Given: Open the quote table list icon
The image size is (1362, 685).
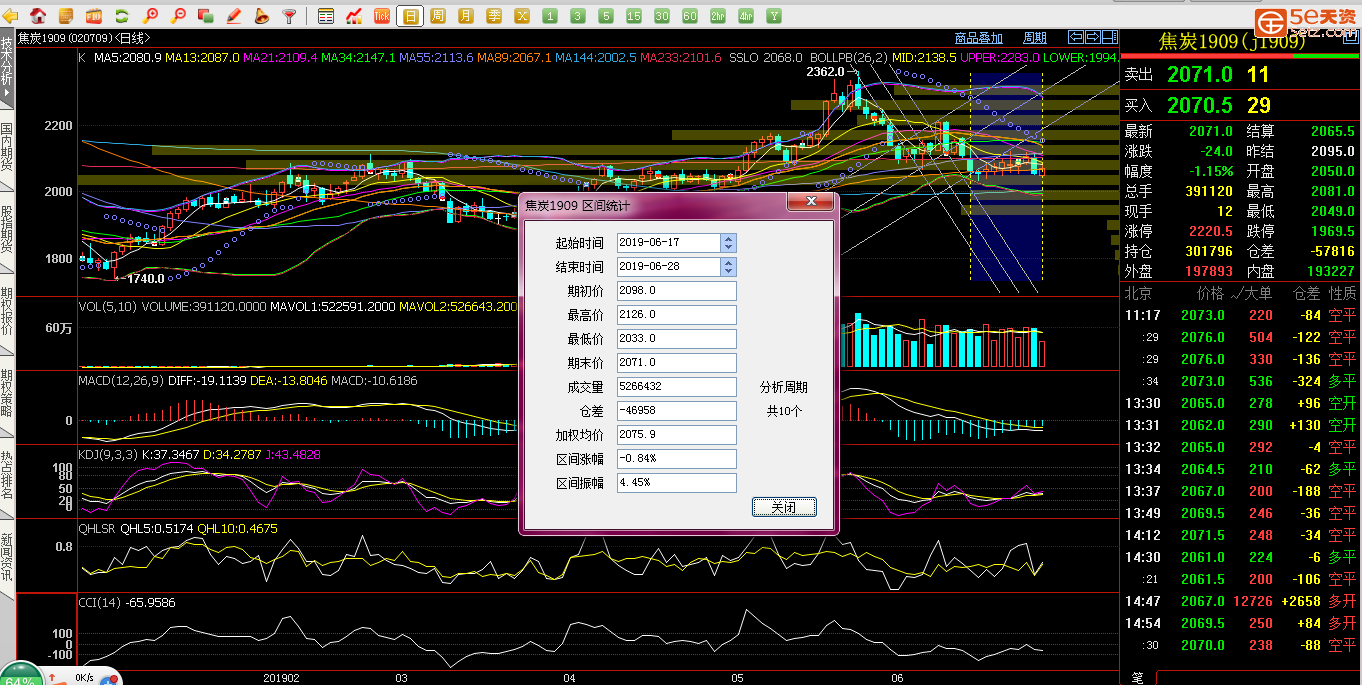Looking at the screenshot, I should pyautogui.click(x=326, y=16).
